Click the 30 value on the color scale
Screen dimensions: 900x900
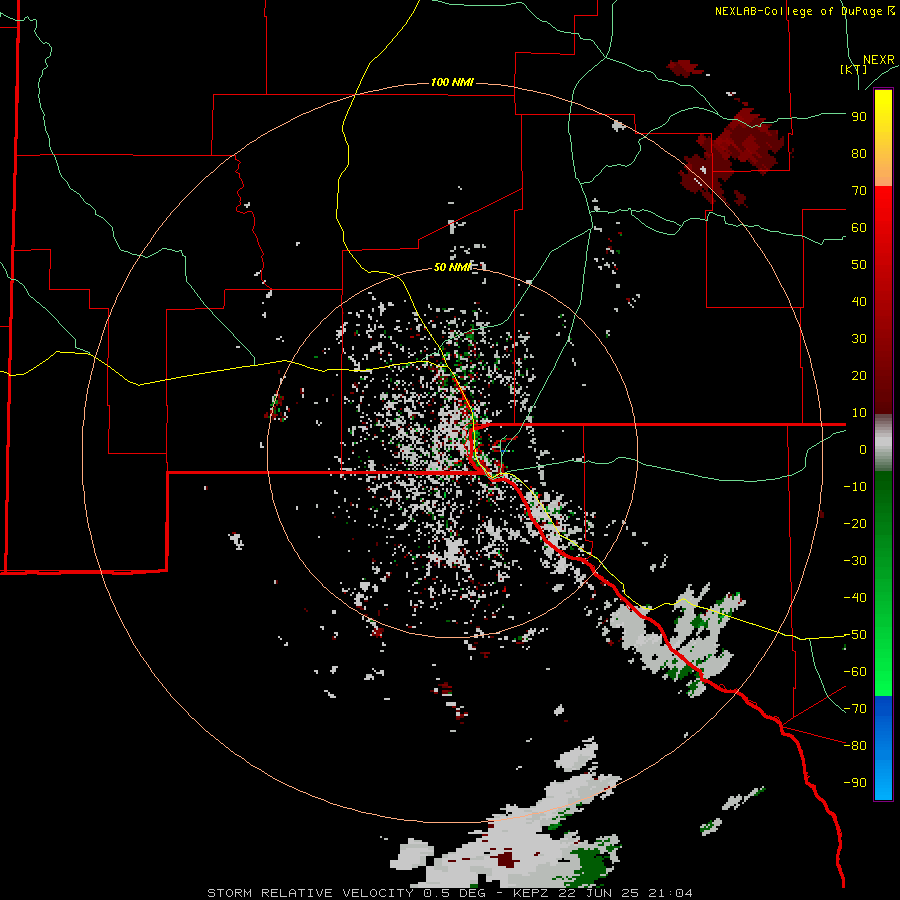[x=859, y=339]
